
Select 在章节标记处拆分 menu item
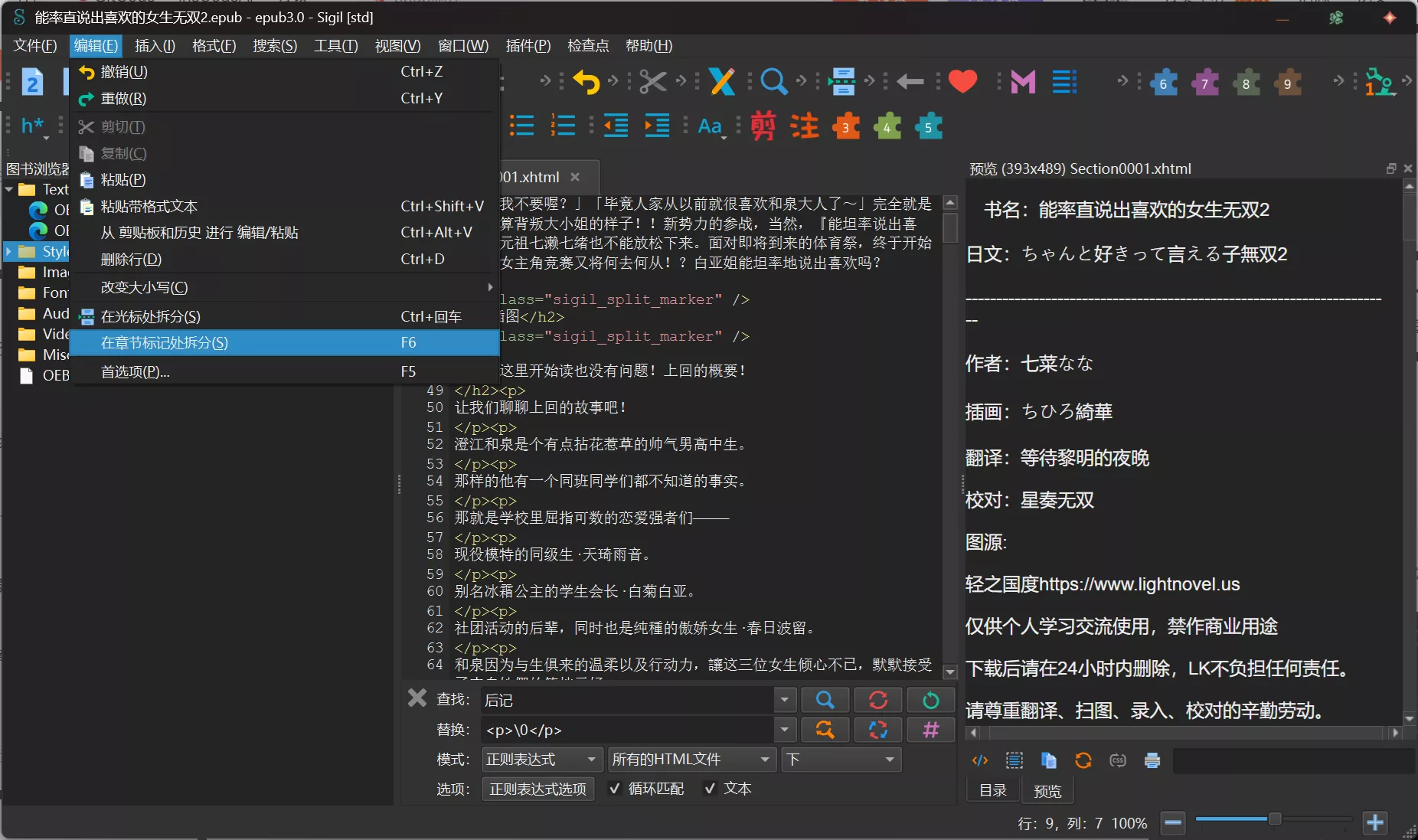[x=165, y=343]
